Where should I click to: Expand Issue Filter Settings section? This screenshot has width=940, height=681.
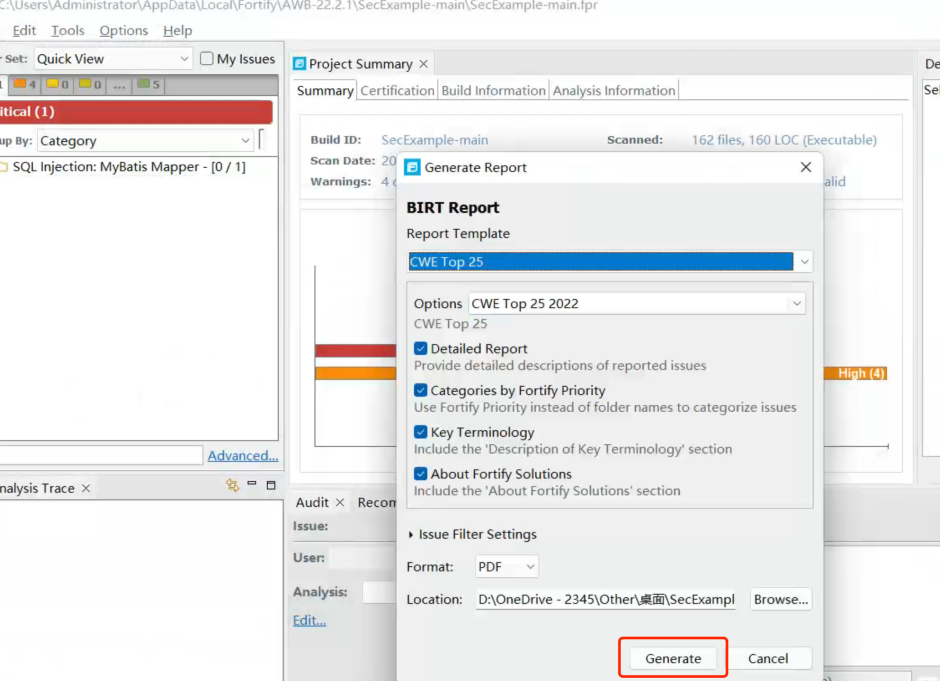click(x=412, y=535)
